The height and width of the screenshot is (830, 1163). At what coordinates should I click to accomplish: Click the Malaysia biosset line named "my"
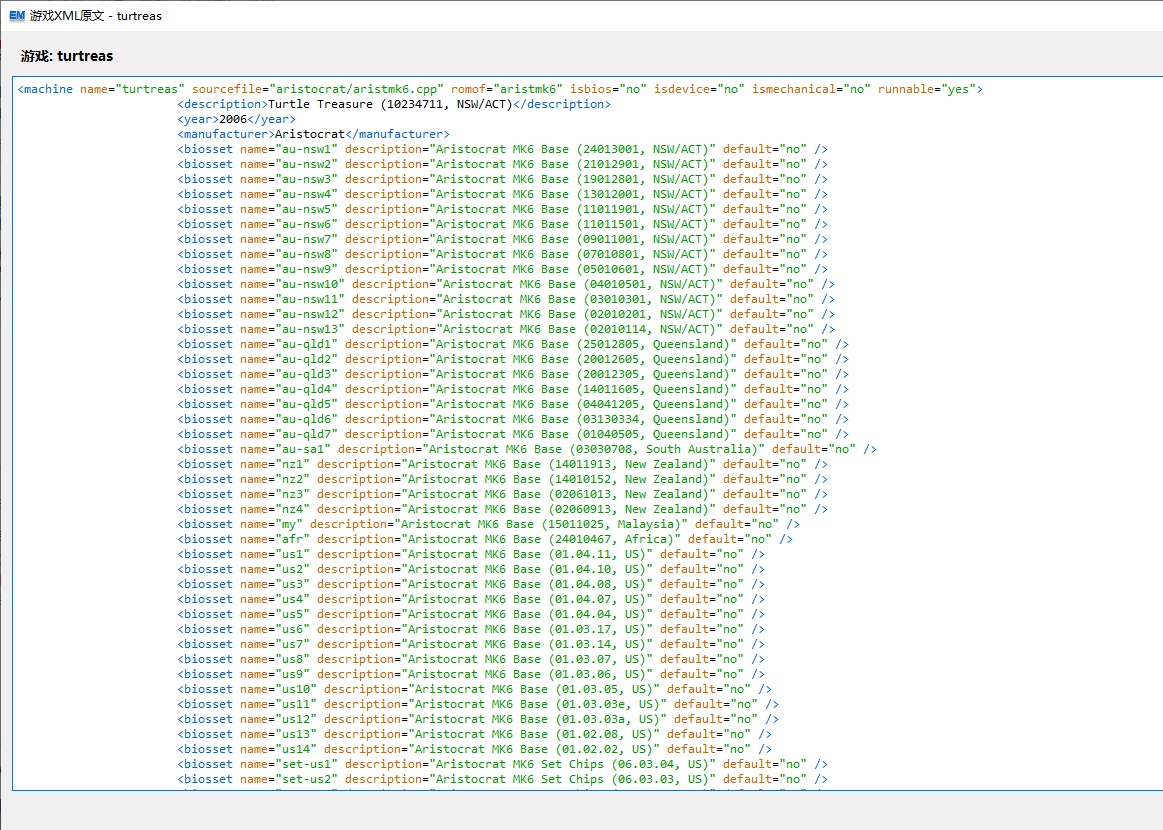[x=489, y=524]
